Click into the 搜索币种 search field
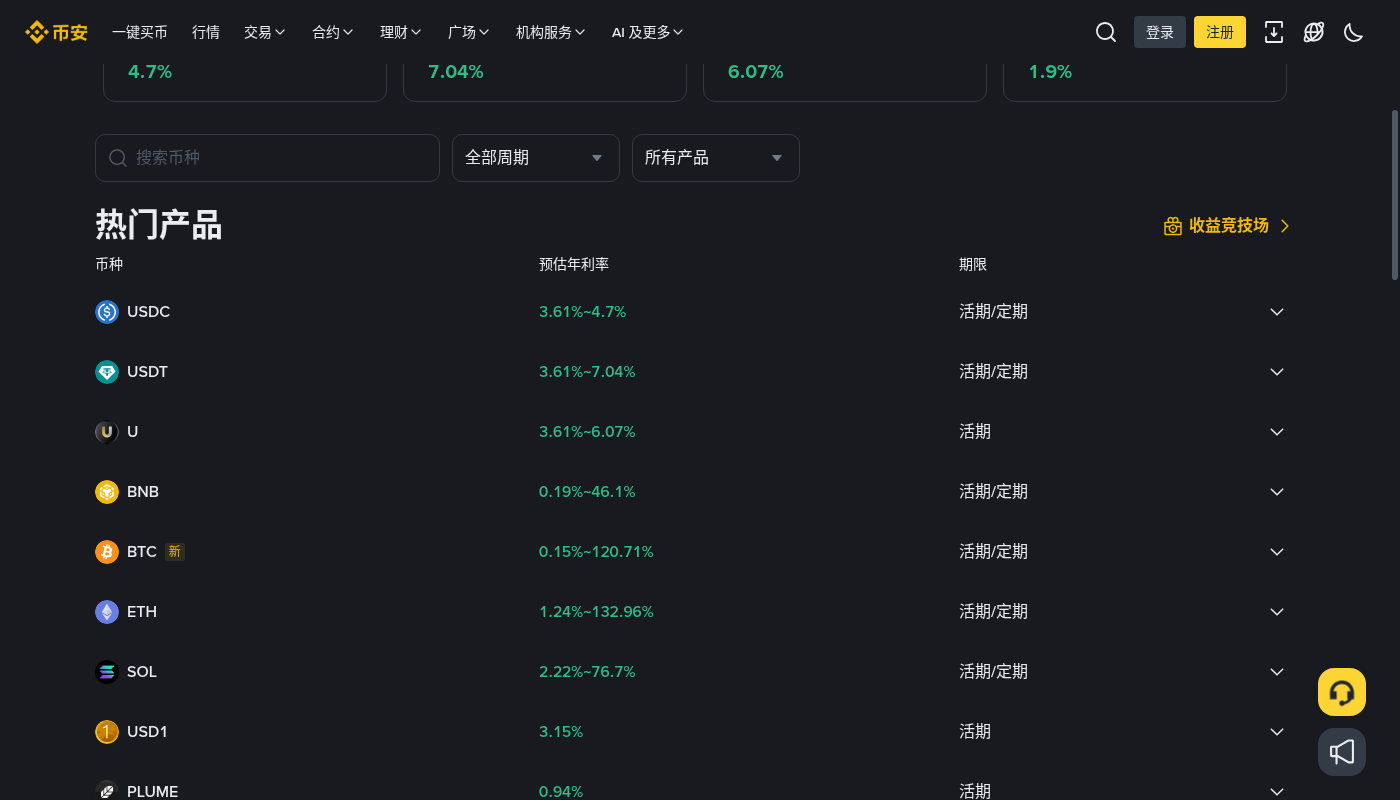This screenshot has height=800, width=1400. point(267,158)
